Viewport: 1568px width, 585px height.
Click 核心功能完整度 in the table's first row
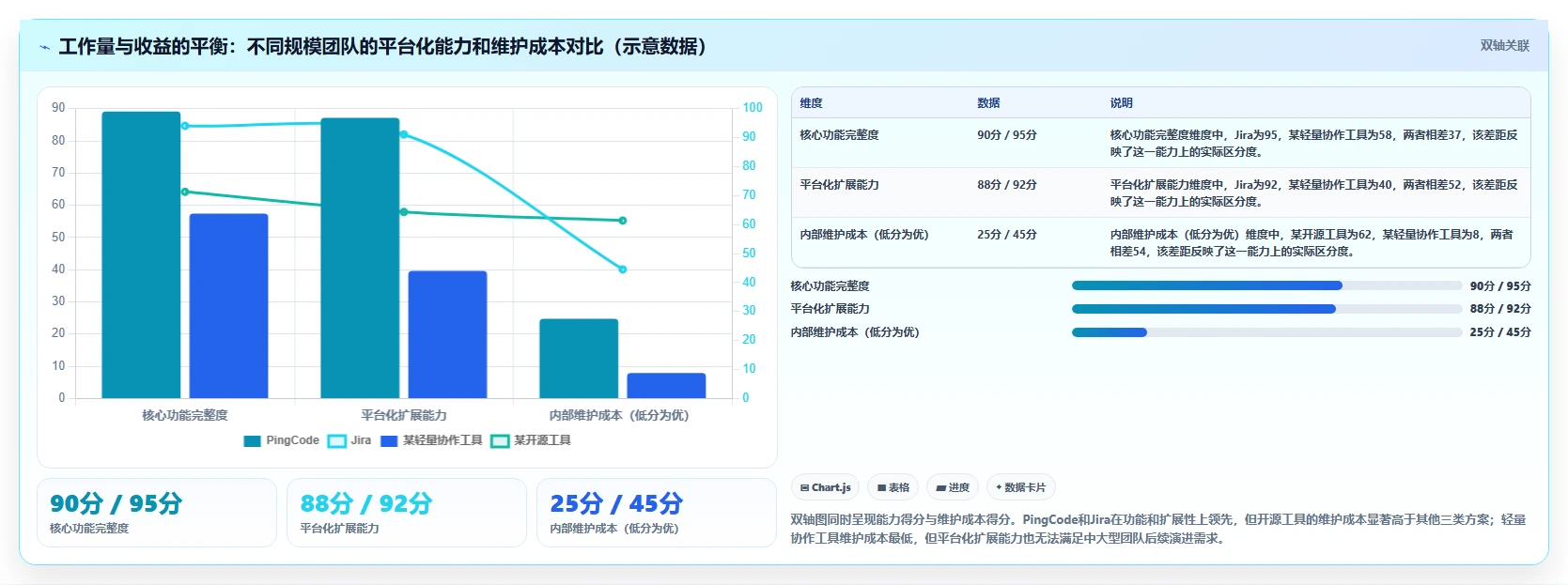839,135
